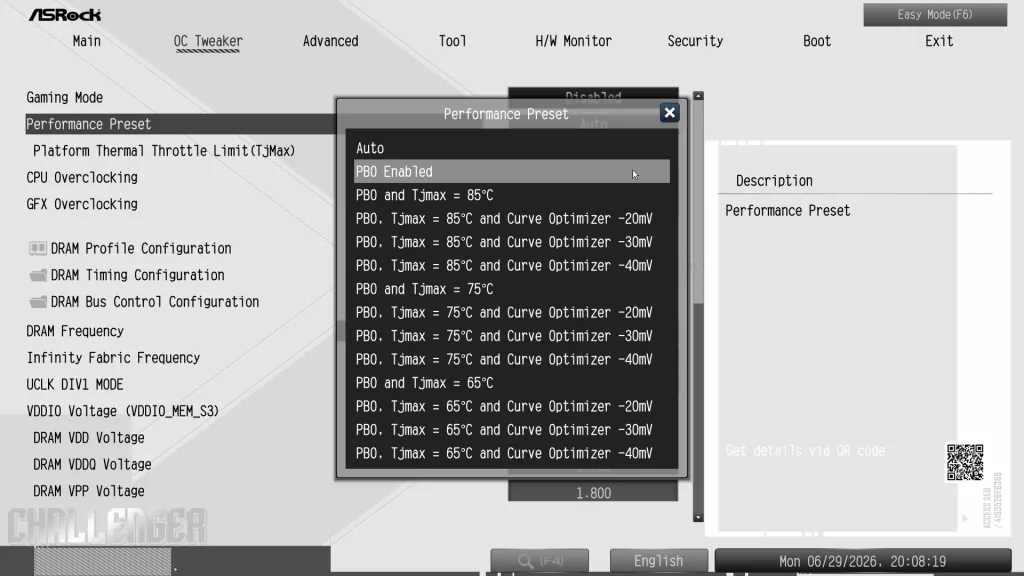Screen dimensions: 1024x576
Task: Choose Tjmax 65°C Curve Optimizer -40mV
Action: tap(511, 454)
